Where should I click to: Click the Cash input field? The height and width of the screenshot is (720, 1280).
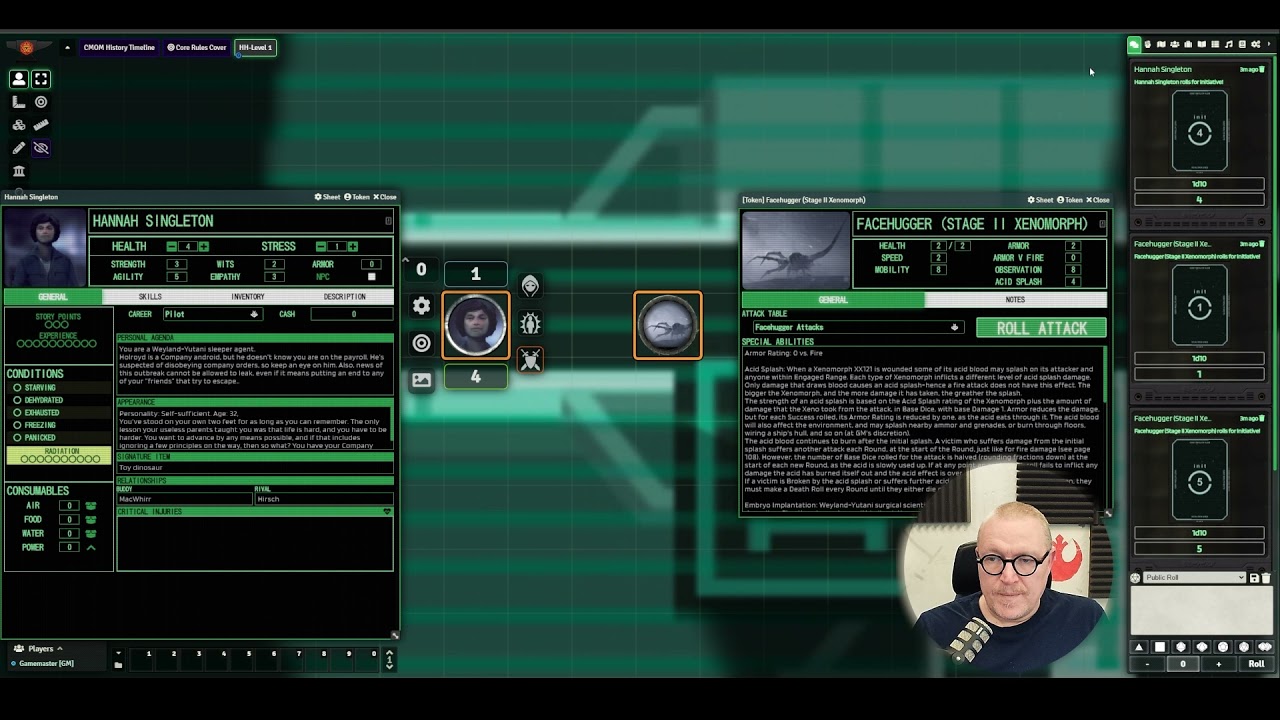click(353, 314)
